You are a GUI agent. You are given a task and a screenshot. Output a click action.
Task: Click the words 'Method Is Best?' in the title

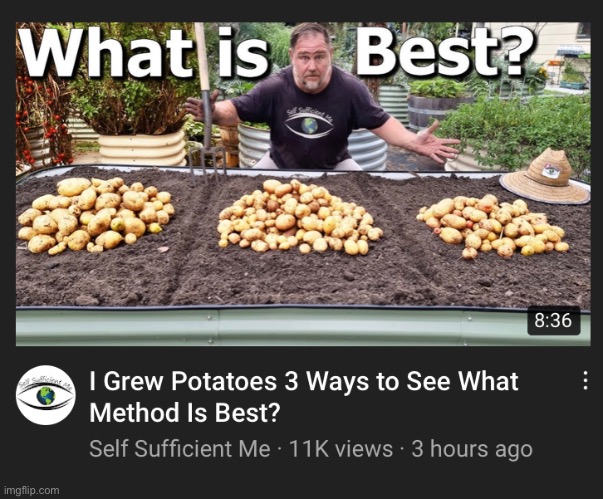185,413
